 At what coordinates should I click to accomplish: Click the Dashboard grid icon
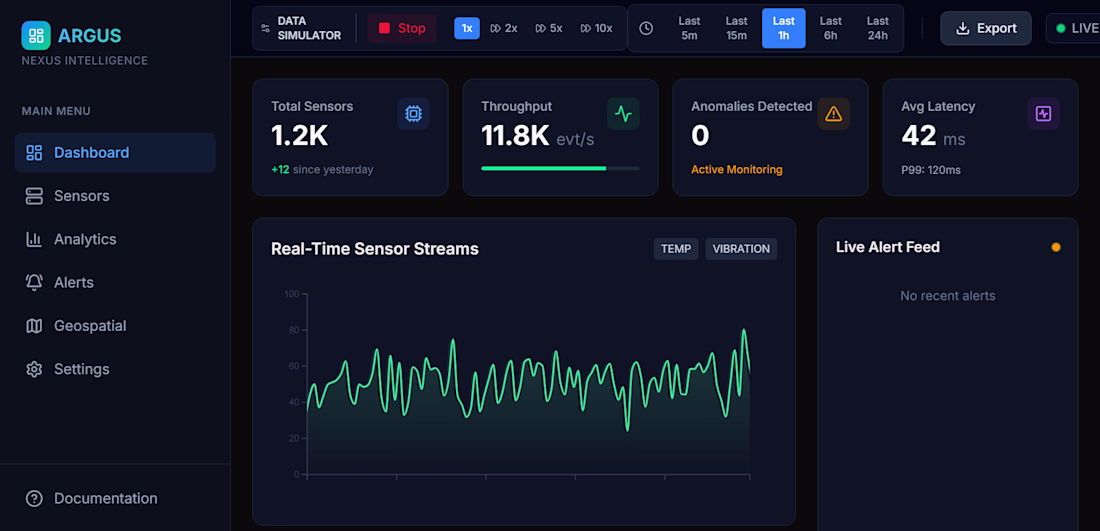[34, 153]
